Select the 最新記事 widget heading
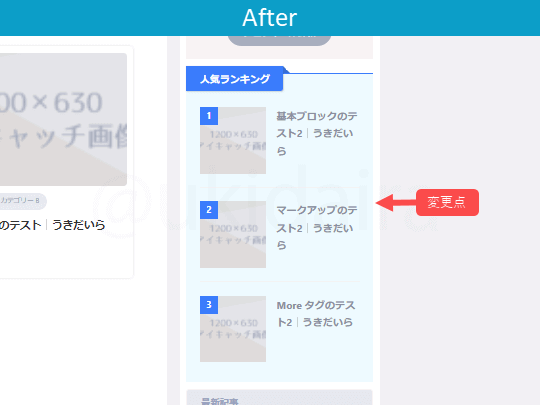 pos(279,398)
